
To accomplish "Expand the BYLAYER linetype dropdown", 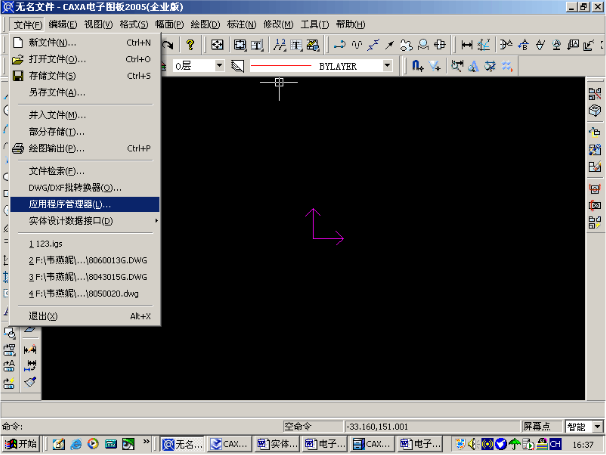I will pyautogui.click(x=388, y=65).
